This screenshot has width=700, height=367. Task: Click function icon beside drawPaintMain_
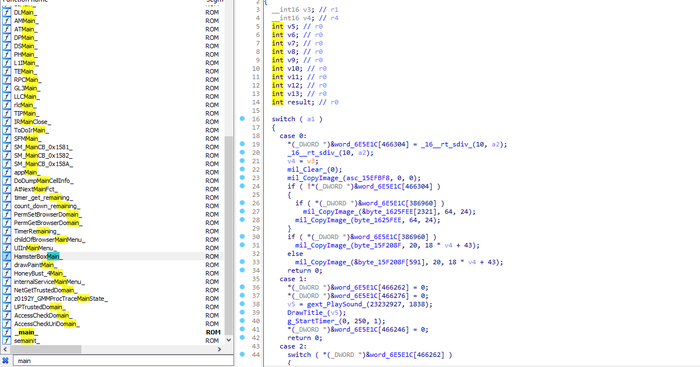[x=7, y=265]
